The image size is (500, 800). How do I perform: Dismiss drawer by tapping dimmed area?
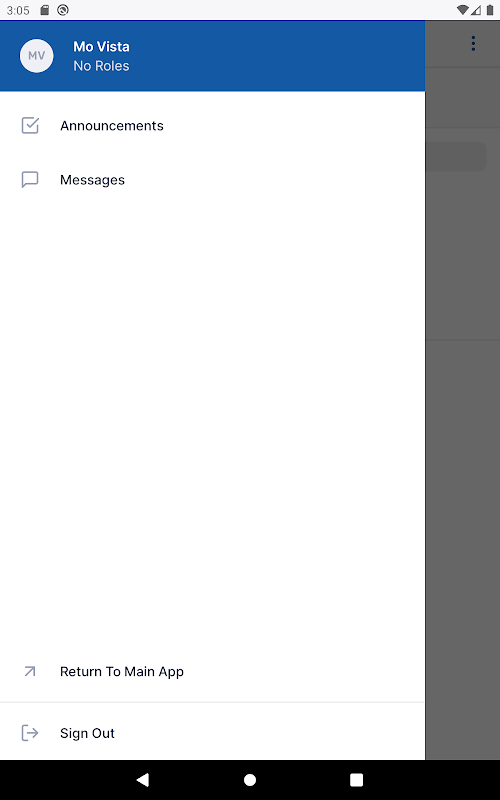(463, 408)
